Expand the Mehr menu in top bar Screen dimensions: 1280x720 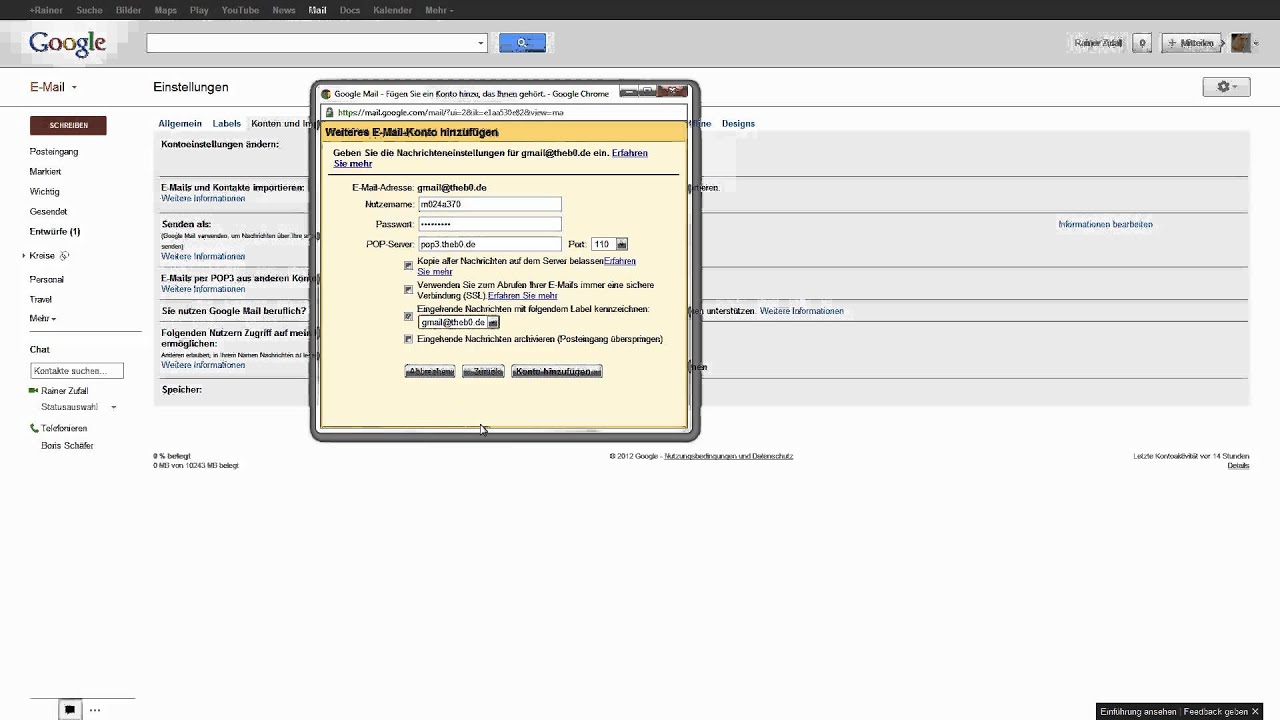tap(439, 10)
